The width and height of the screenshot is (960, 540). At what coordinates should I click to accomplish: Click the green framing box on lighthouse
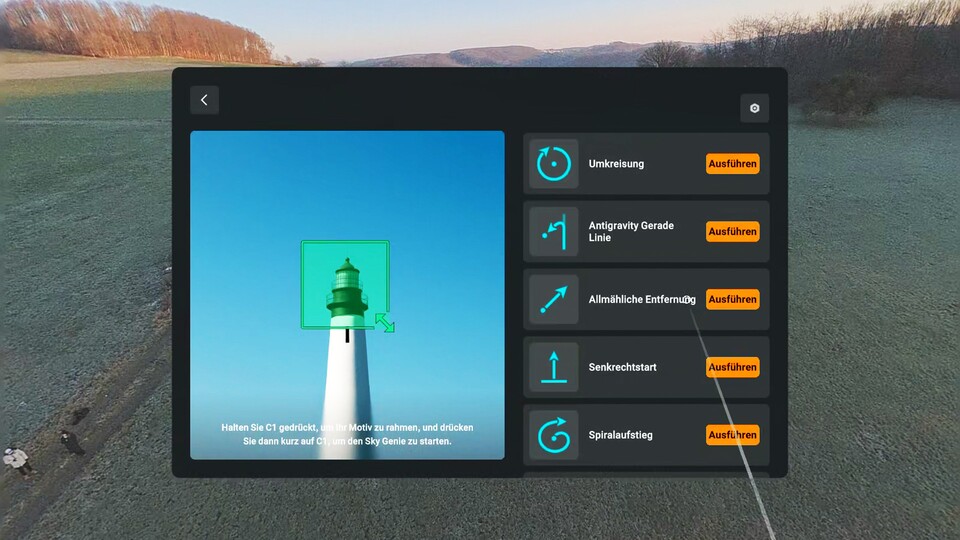coord(345,285)
